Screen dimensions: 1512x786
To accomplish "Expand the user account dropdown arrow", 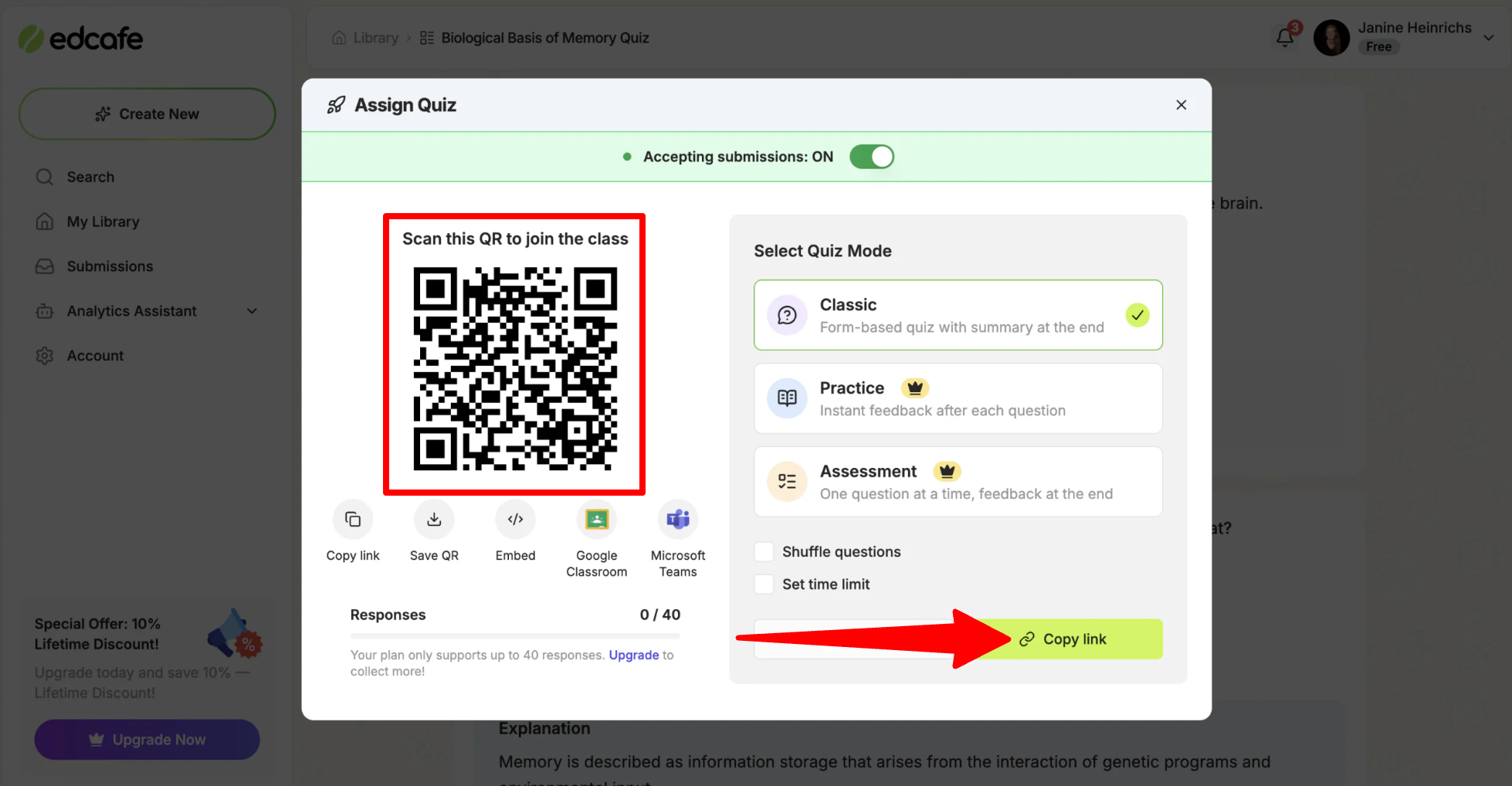I will tap(1489, 38).
